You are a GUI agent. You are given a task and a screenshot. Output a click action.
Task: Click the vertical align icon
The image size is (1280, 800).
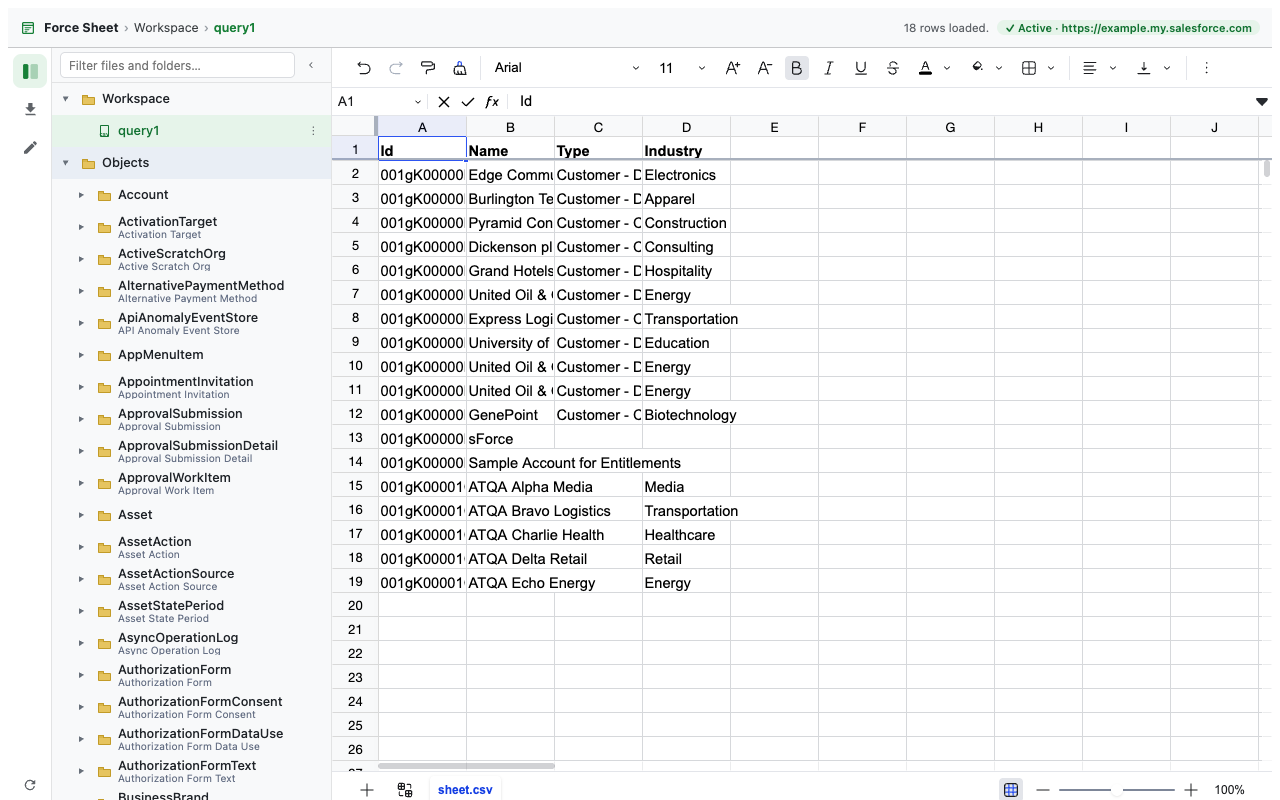(1144, 68)
